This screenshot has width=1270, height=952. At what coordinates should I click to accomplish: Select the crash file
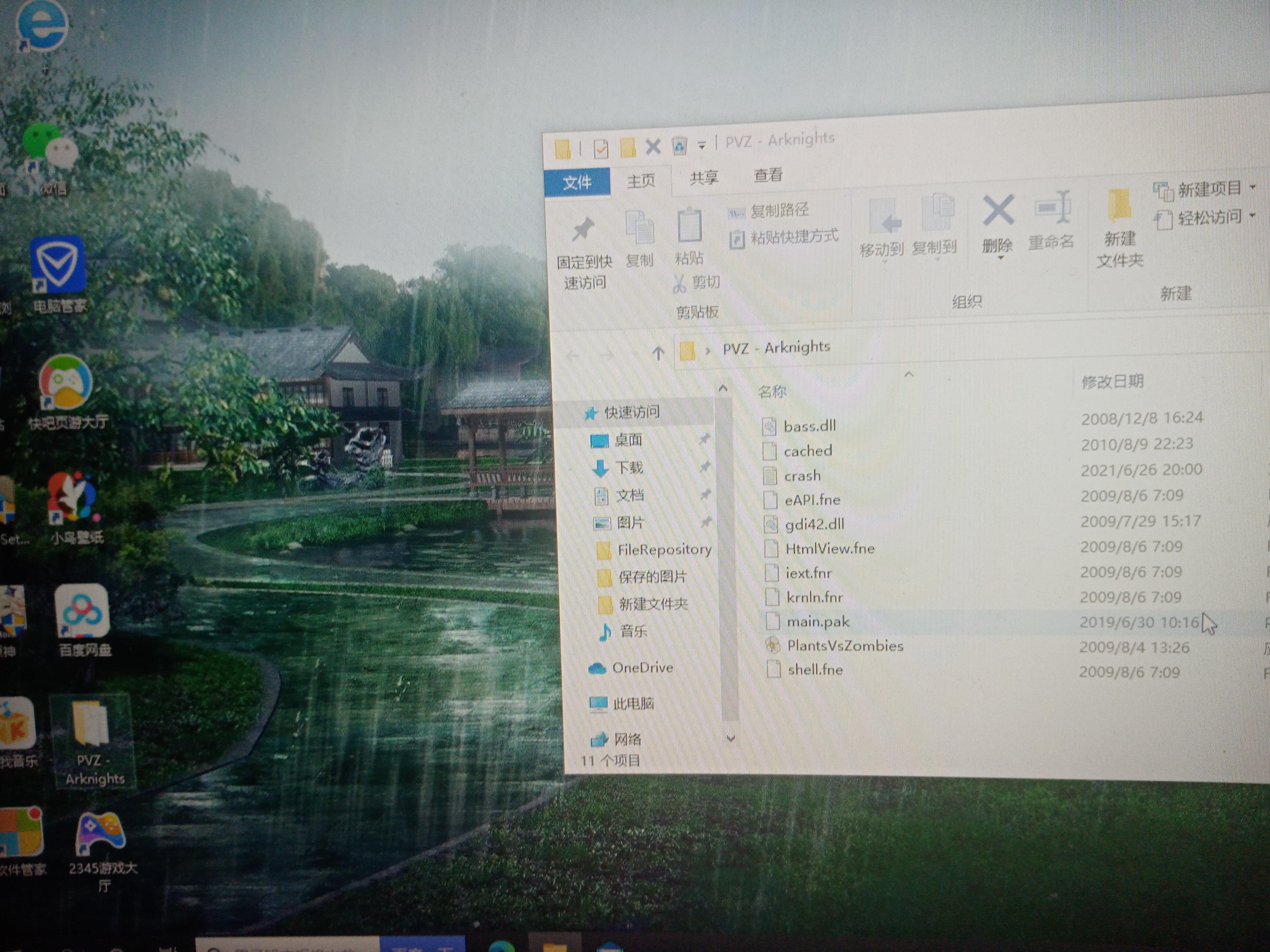click(792, 476)
